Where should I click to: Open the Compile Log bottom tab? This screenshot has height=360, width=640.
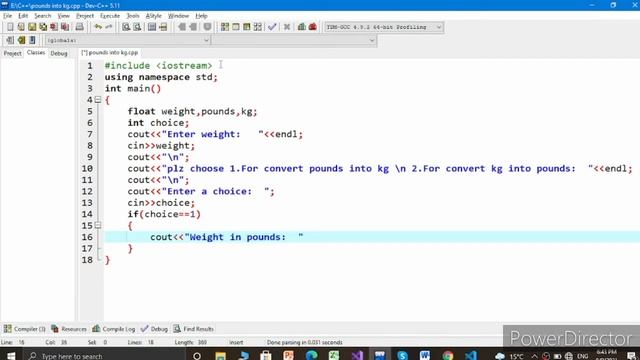pyautogui.click(x=113, y=329)
